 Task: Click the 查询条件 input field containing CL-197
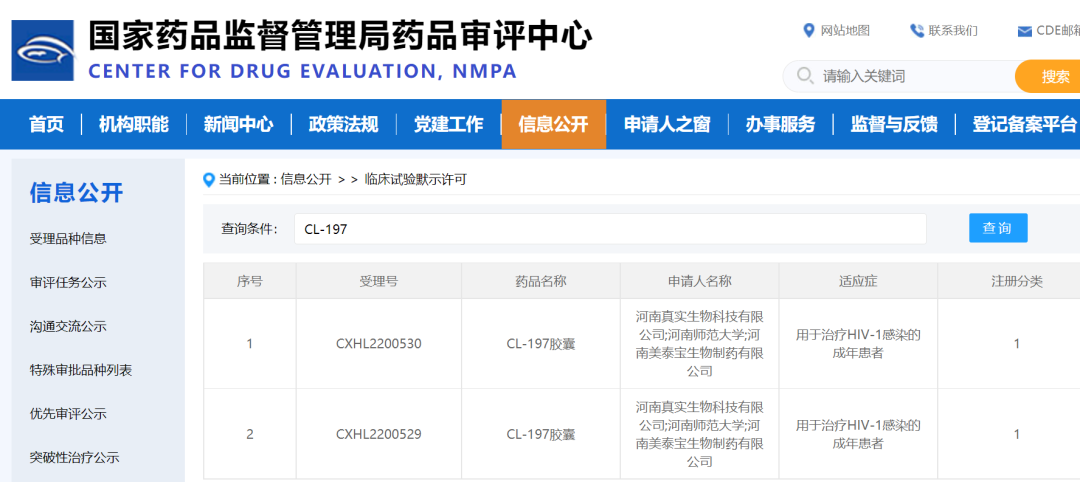[610, 229]
